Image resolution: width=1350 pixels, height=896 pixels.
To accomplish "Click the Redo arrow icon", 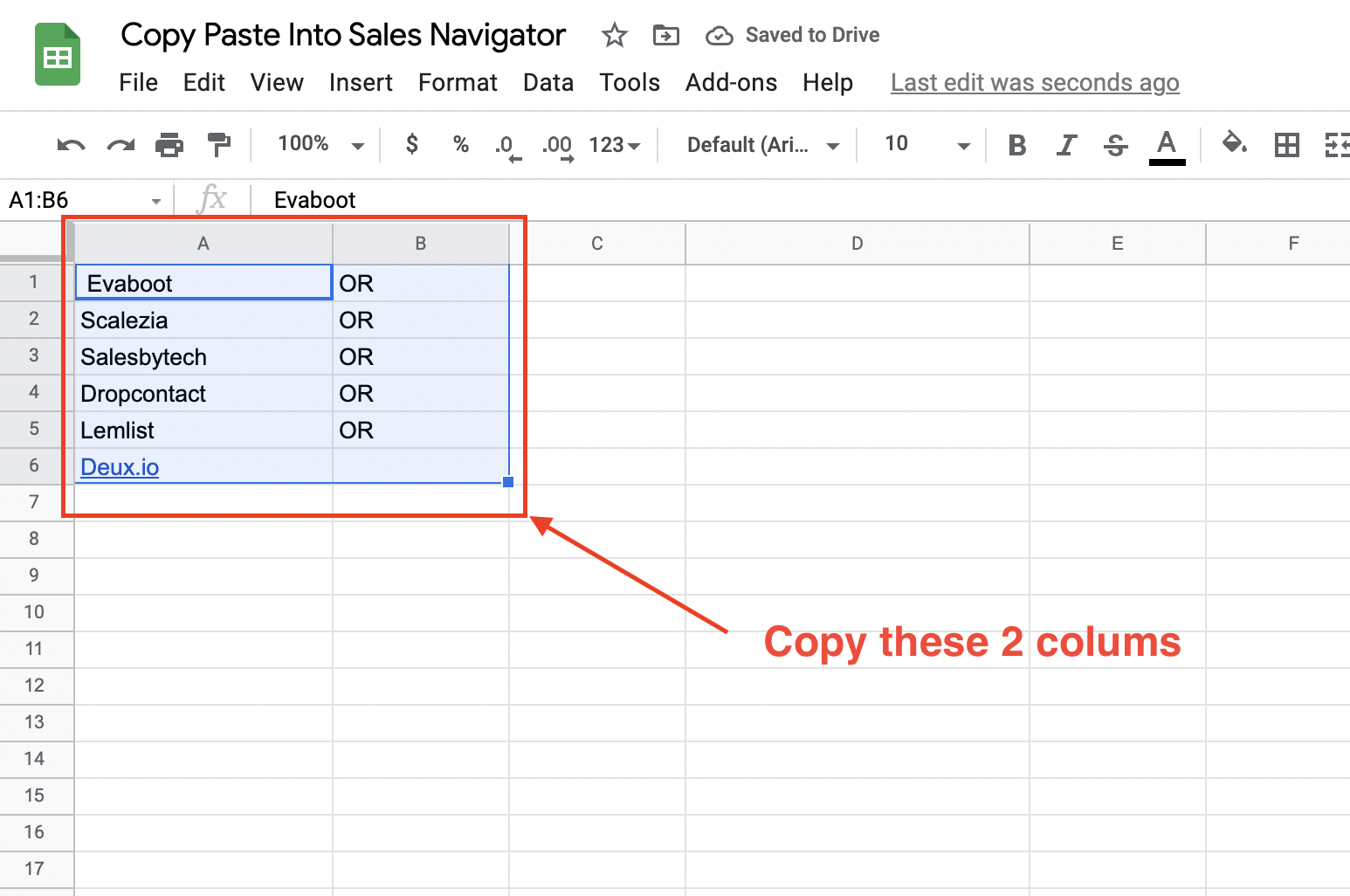I will click(x=121, y=145).
